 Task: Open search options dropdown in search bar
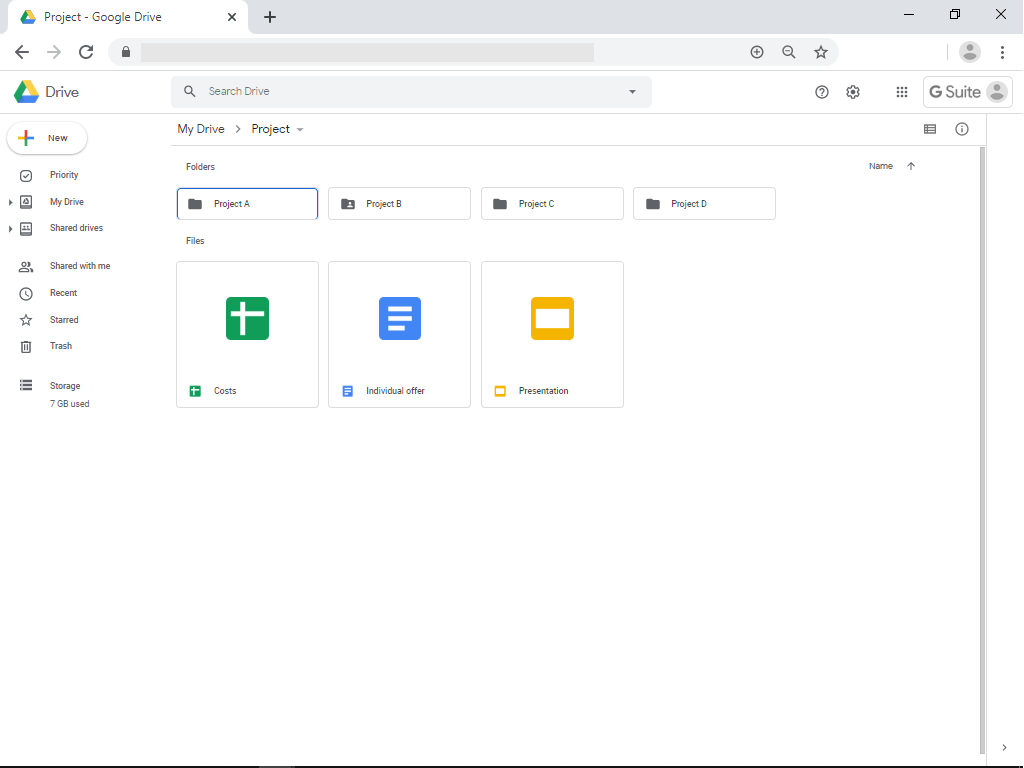631,91
